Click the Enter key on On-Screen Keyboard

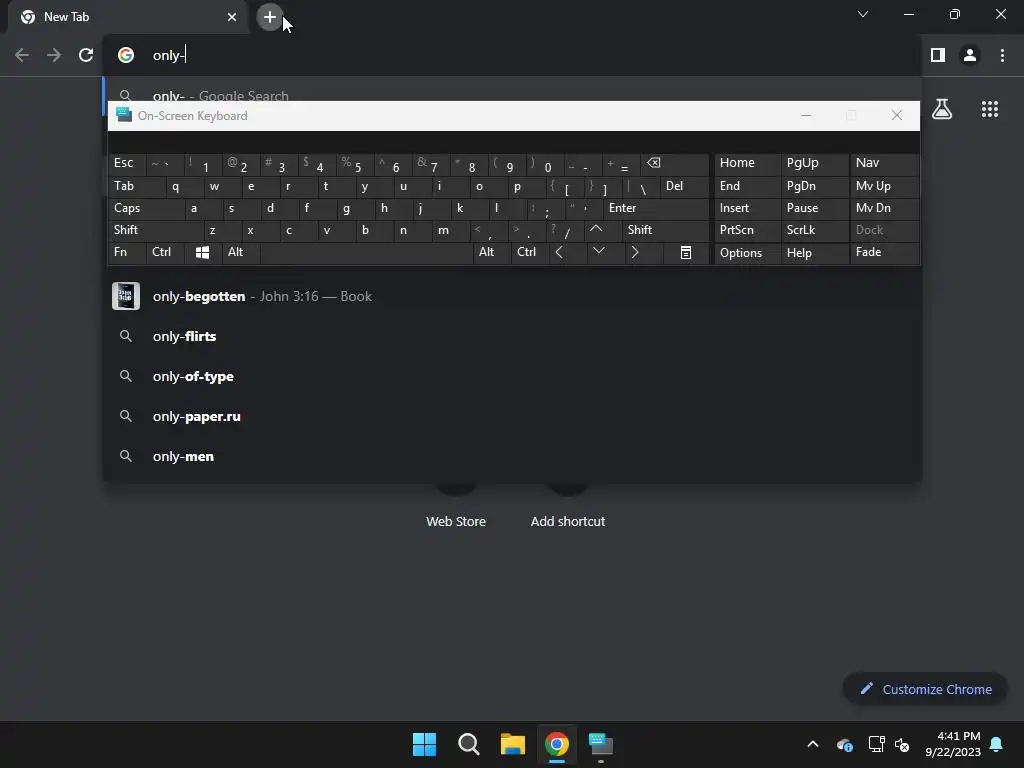pos(656,208)
